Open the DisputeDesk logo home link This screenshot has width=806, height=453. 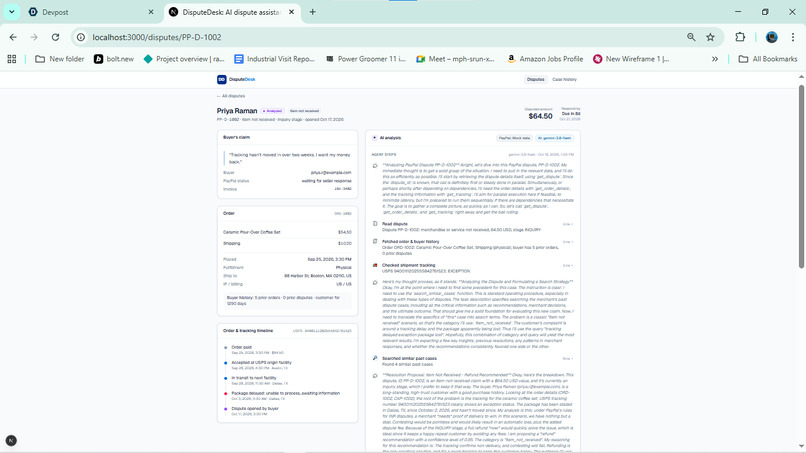[x=236, y=79]
